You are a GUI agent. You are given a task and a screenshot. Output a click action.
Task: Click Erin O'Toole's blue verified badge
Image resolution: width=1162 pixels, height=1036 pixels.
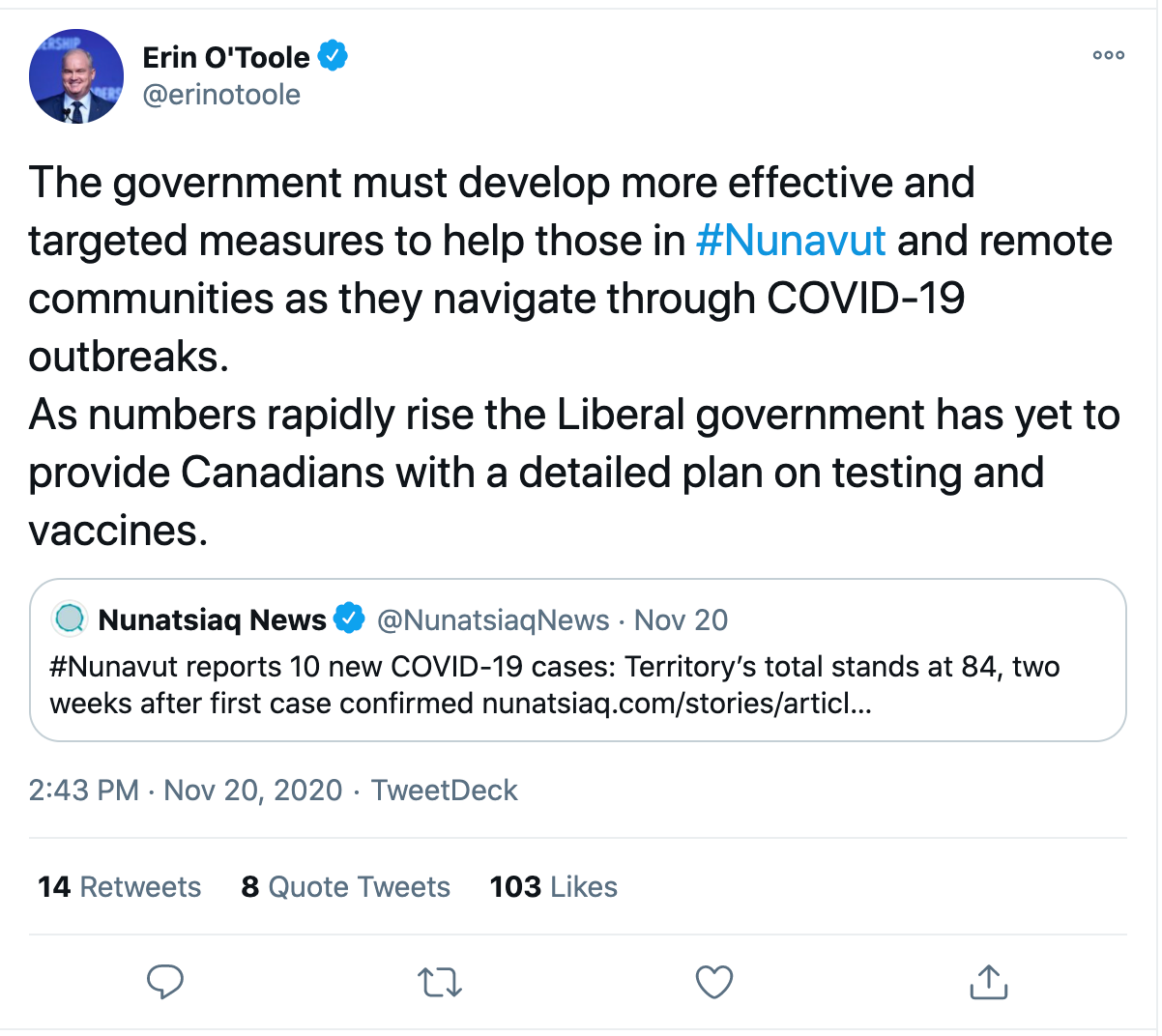(333, 57)
